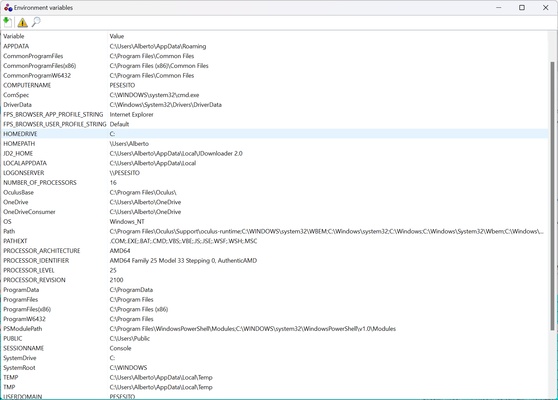Click the \\PESESITO value
The height and width of the screenshot is (400, 558).
[125, 173]
